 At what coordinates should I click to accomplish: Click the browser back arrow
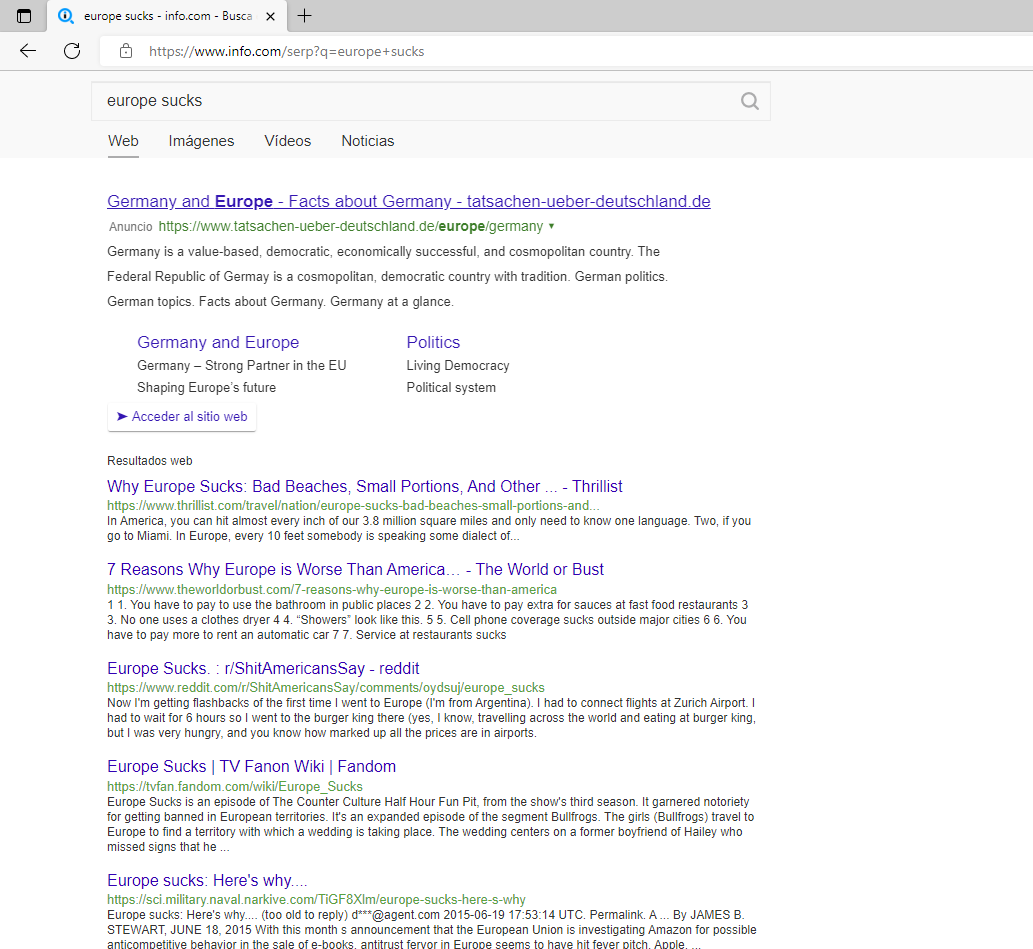[28, 51]
